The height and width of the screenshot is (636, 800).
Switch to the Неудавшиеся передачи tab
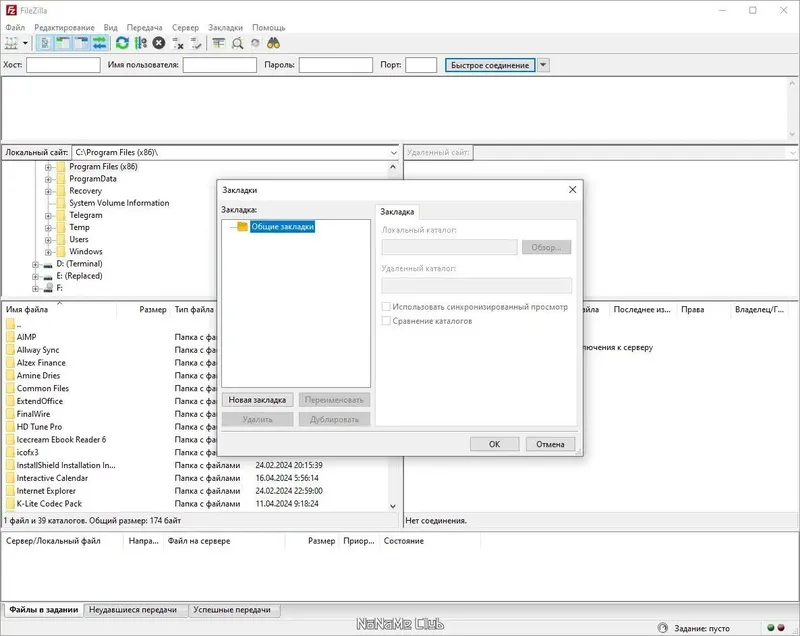tap(133, 609)
